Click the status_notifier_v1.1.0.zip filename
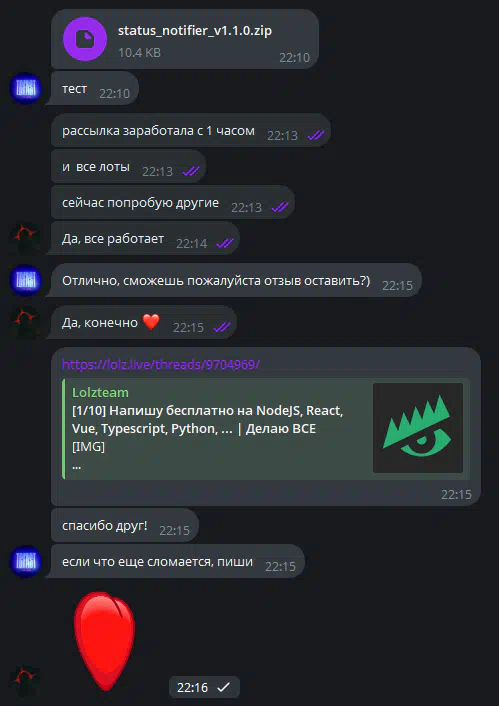The width and height of the screenshot is (499, 706). (x=195, y=31)
